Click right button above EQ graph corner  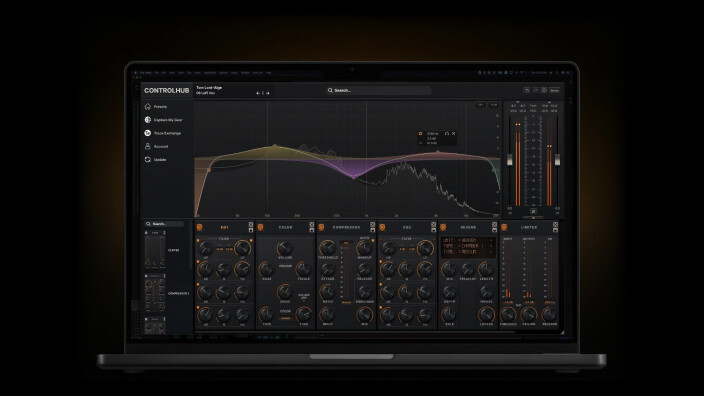tap(494, 105)
